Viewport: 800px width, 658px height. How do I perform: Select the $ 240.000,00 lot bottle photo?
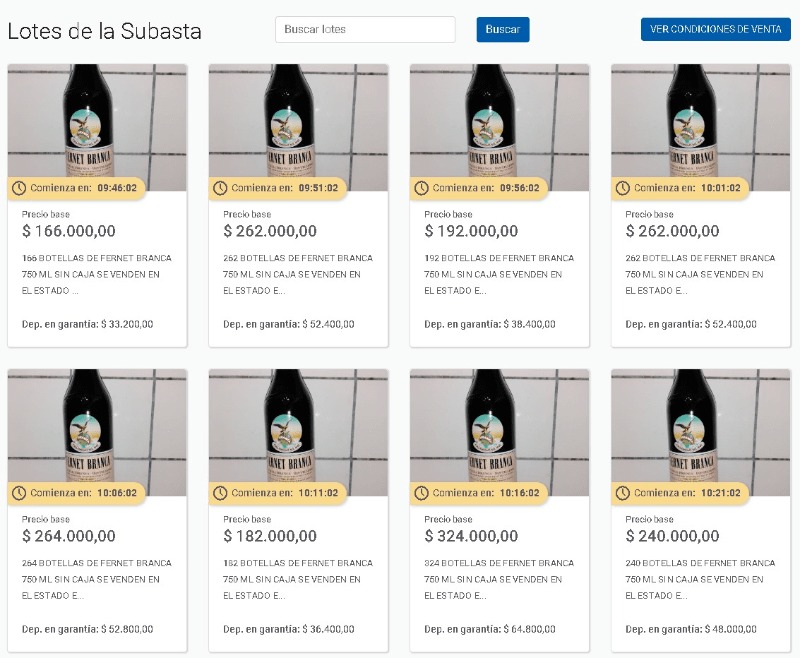701,428
